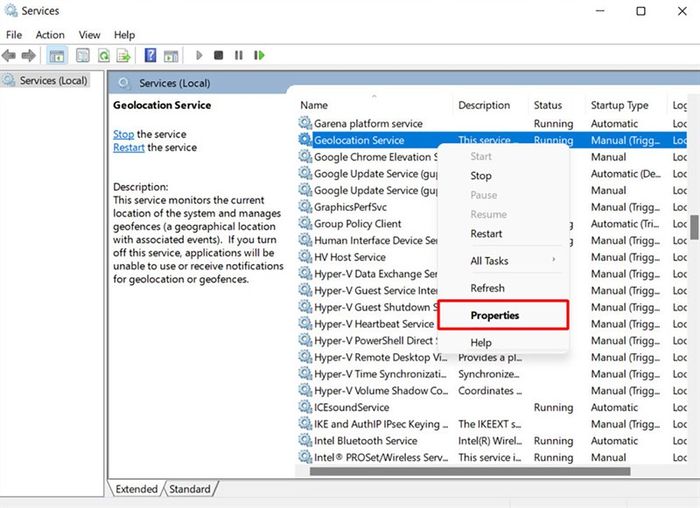Click the gear icon of Hyper-V Heartbeat Service

[305, 323]
